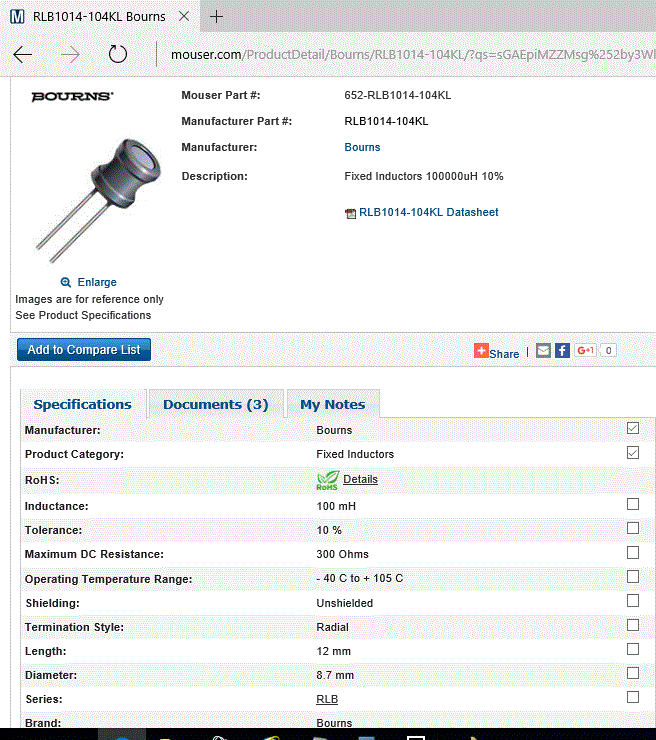Open a new browser tab with the plus icon
The width and height of the screenshot is (656, 740).
pyautogui.click(x=216, y=17)
